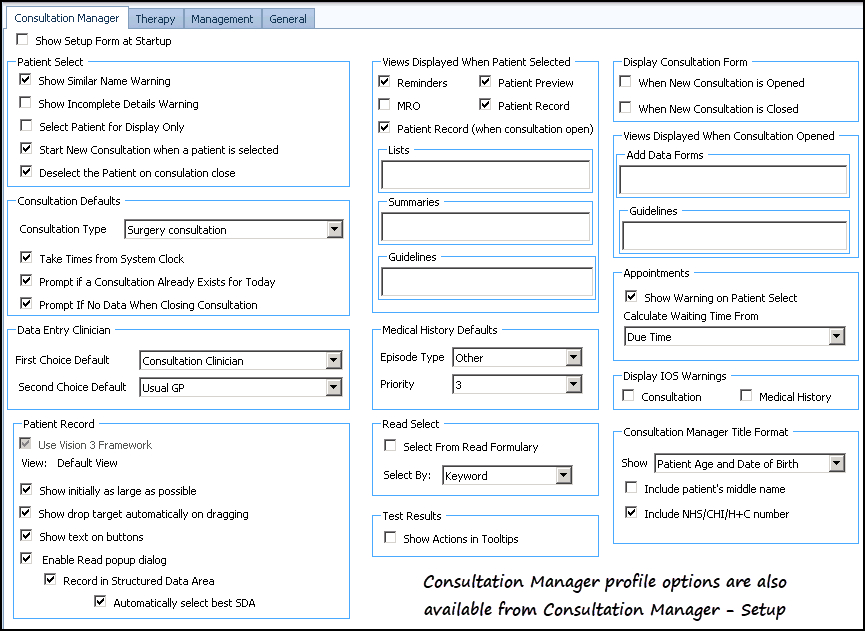Expand the First Choice Default dropdown
This screenshot has height=631, width=865.
(x=334, y=360)
